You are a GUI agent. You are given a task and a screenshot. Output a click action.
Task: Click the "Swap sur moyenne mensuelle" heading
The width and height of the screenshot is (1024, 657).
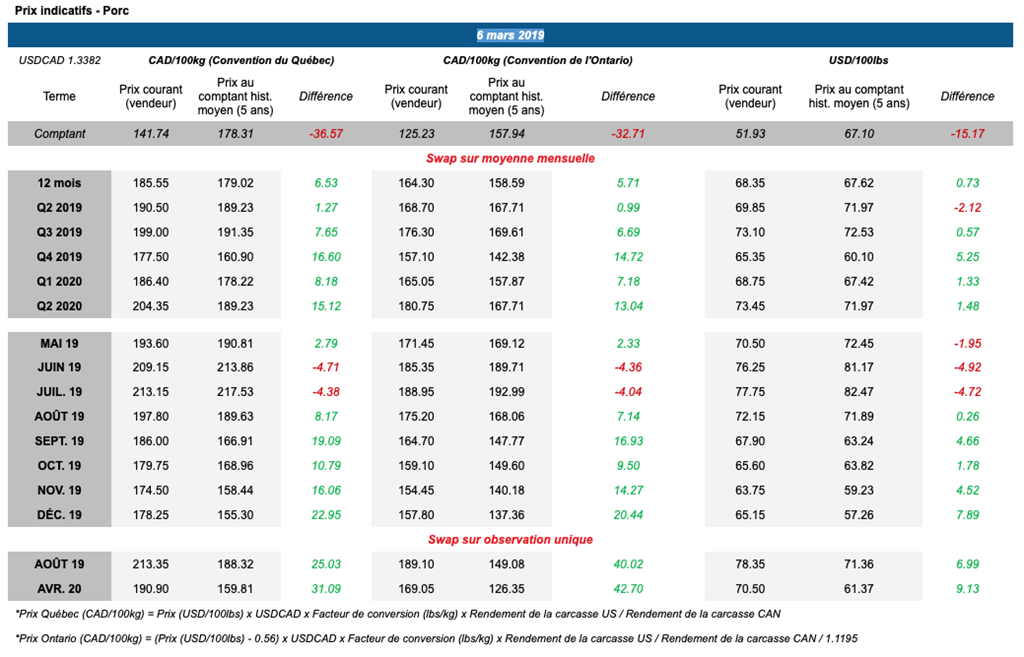[510, 158]
